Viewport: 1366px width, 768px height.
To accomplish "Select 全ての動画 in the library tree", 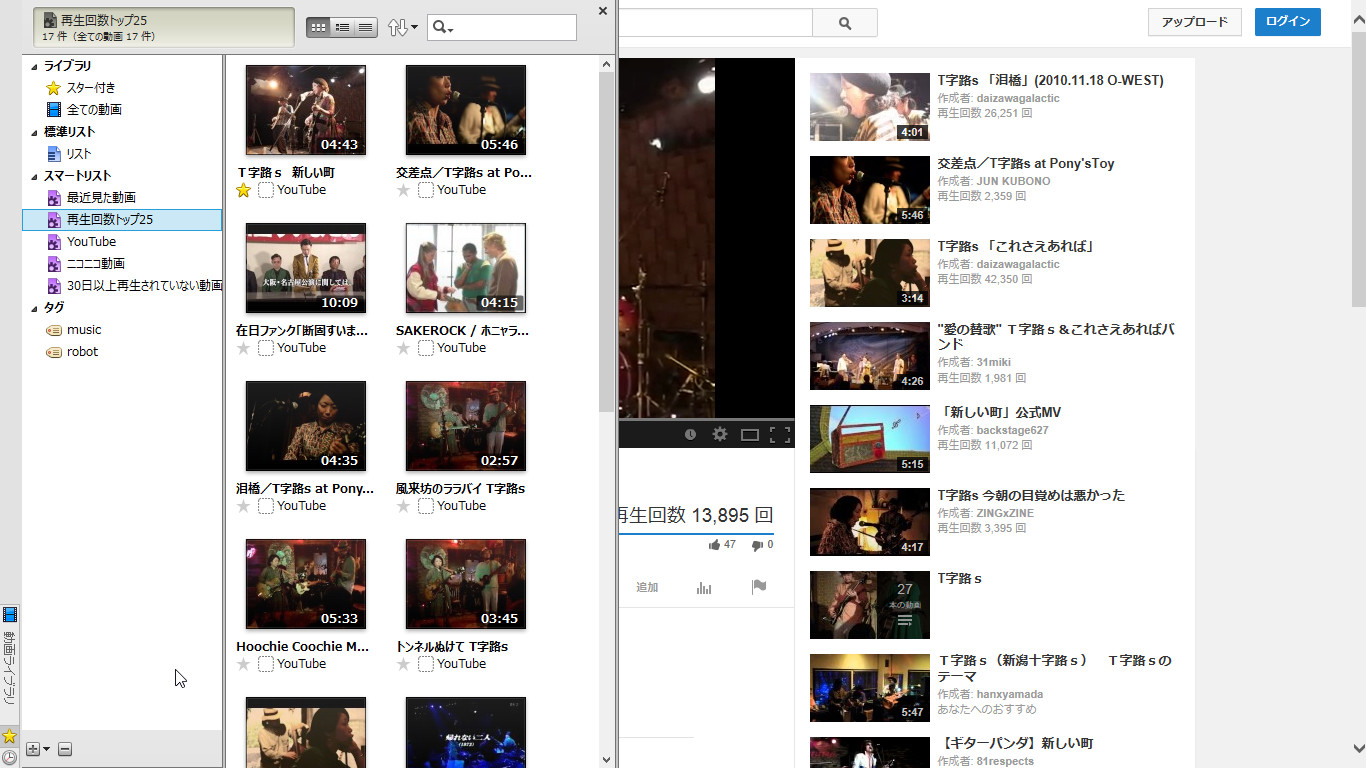I will point(84,110).
